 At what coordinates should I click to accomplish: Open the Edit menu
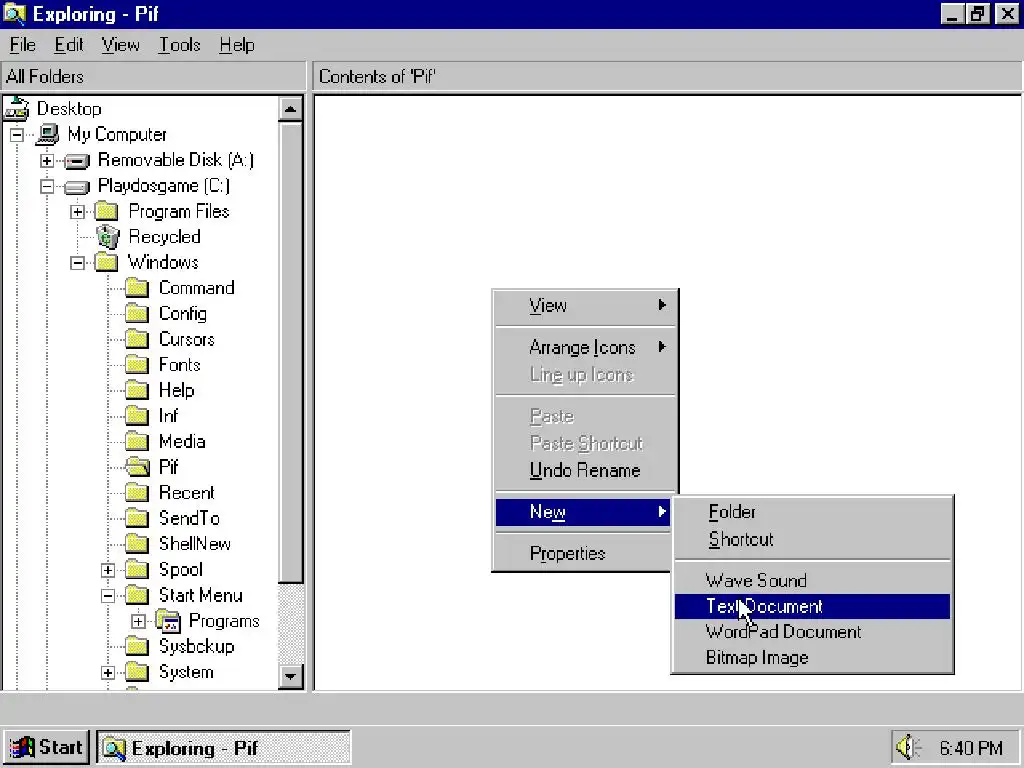[69, 45]
